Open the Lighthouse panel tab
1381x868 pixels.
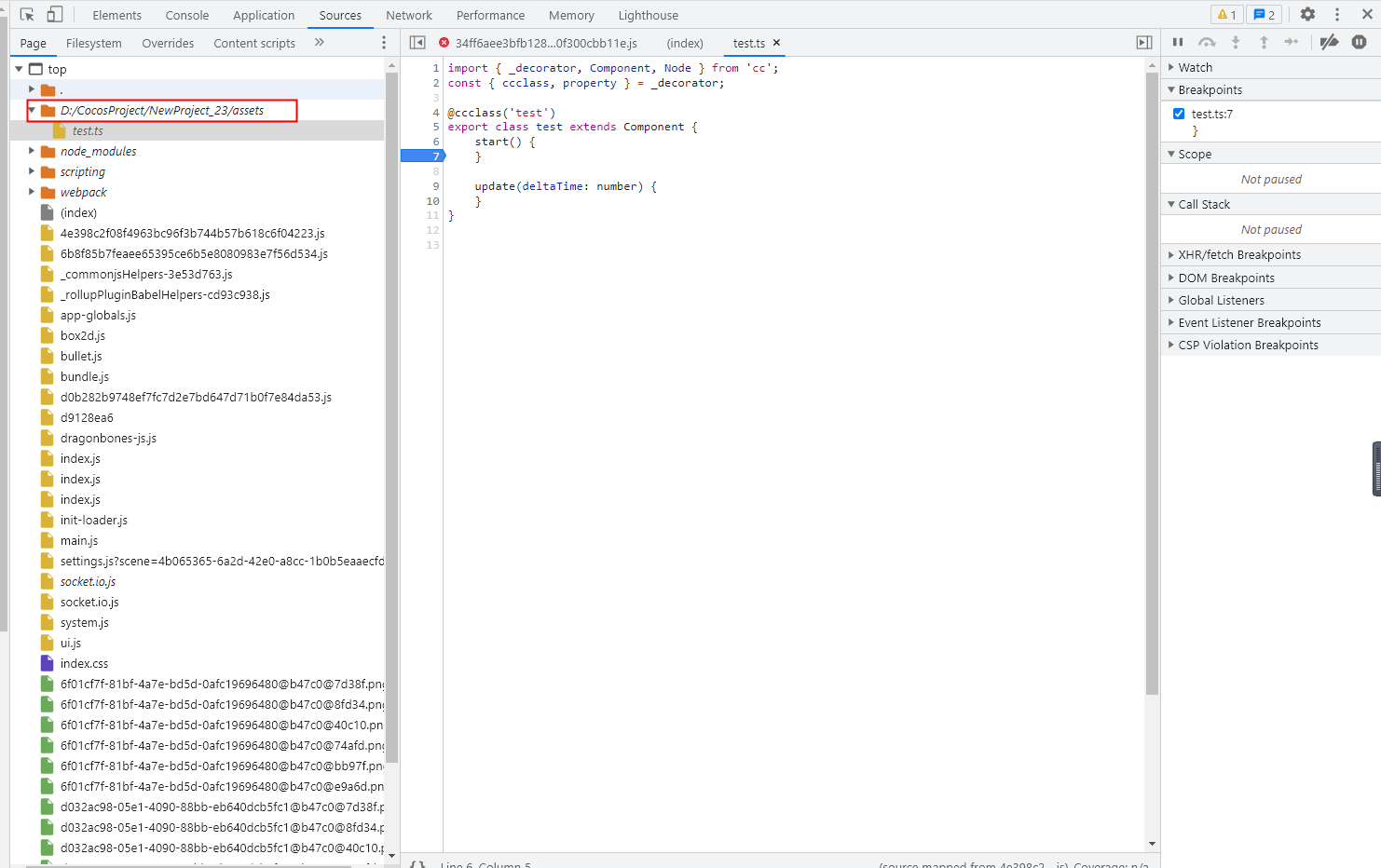pyautogui.click(x=649, y=15)
